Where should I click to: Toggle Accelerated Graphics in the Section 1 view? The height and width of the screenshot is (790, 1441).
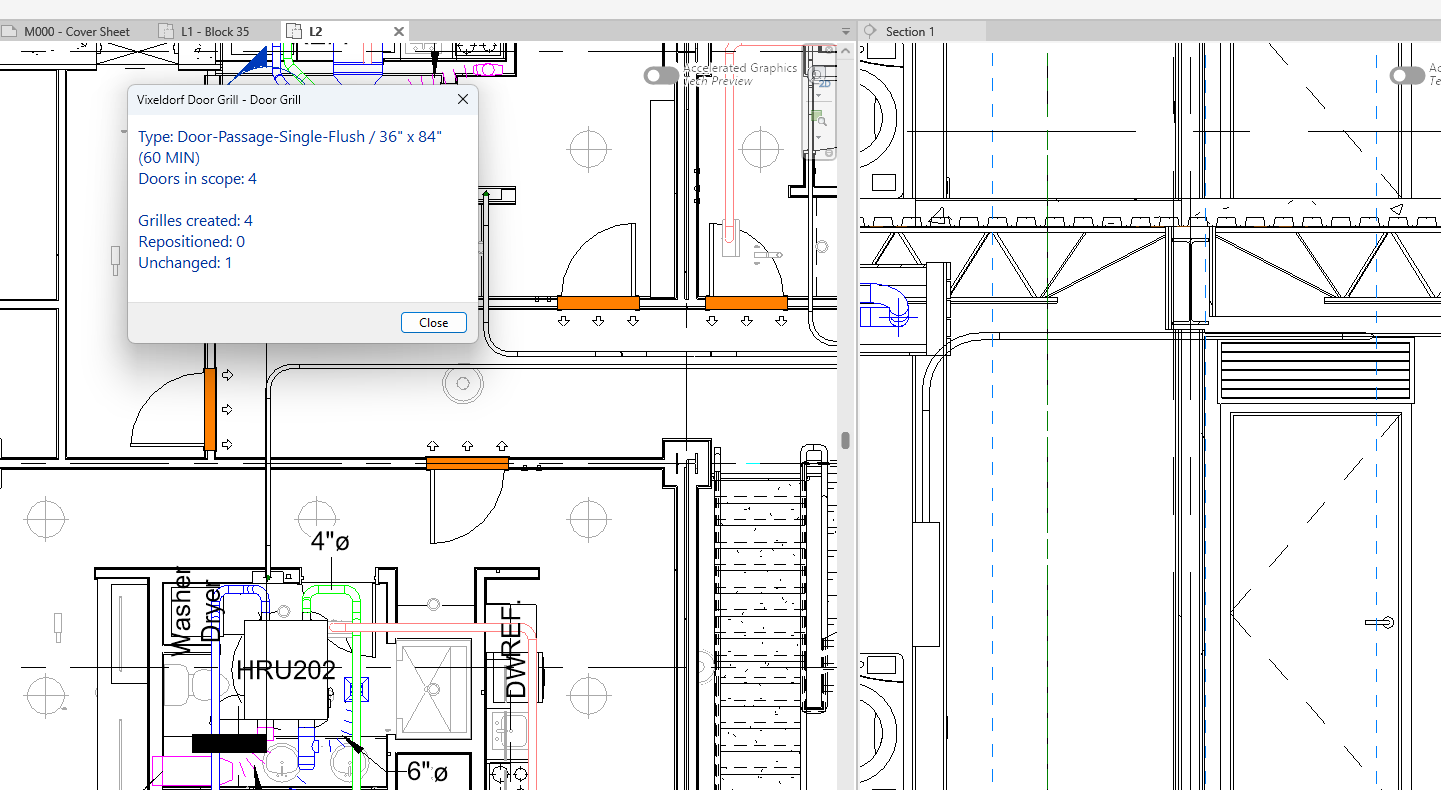1407,76
